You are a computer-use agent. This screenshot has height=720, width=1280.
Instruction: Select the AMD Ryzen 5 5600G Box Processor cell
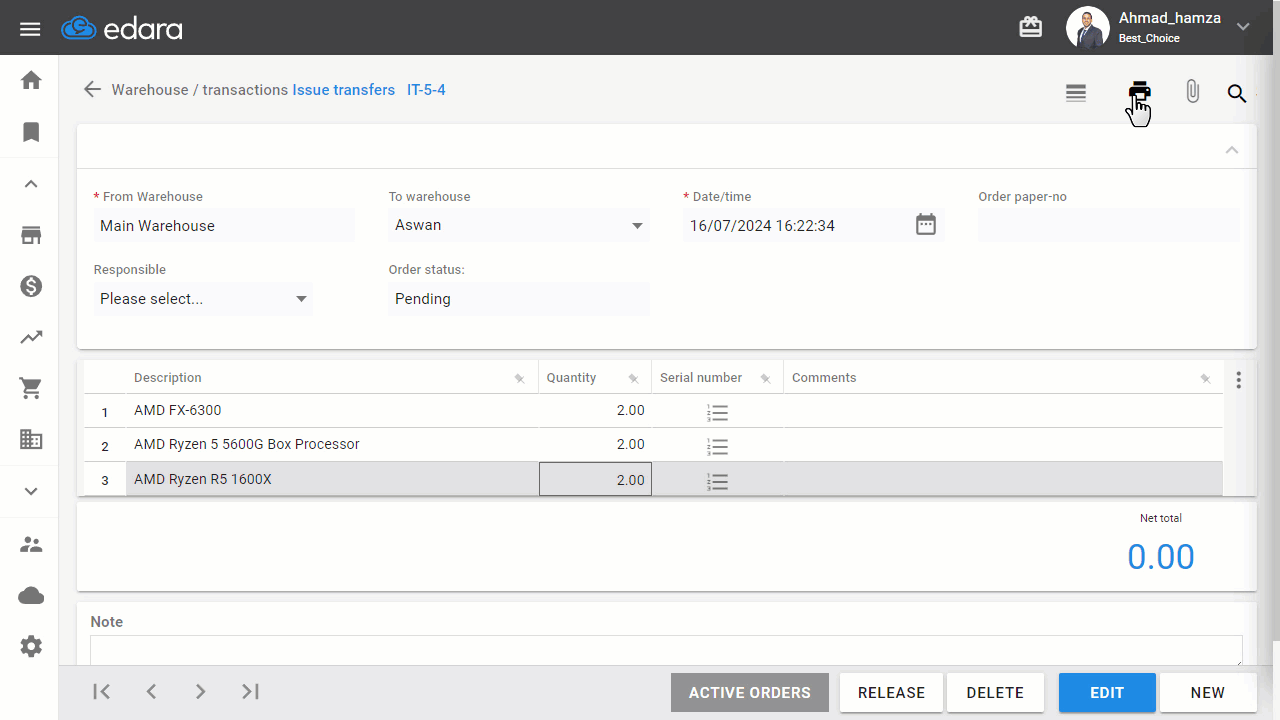pyautogui.click(x=332, y=445)
